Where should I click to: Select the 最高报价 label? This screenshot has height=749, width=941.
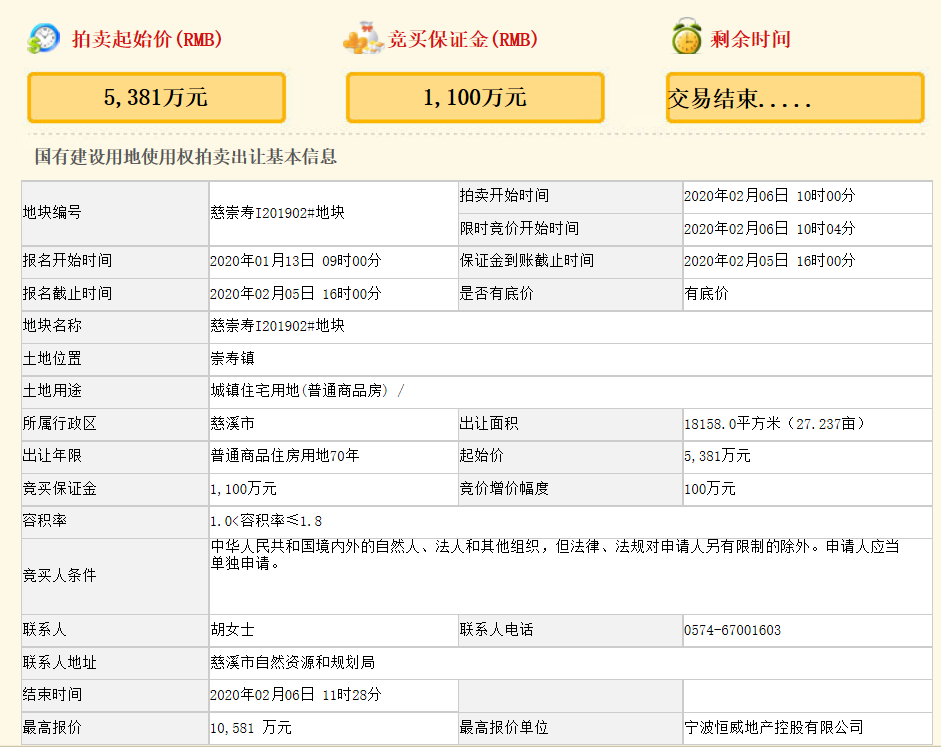click(x=52, y=727)
